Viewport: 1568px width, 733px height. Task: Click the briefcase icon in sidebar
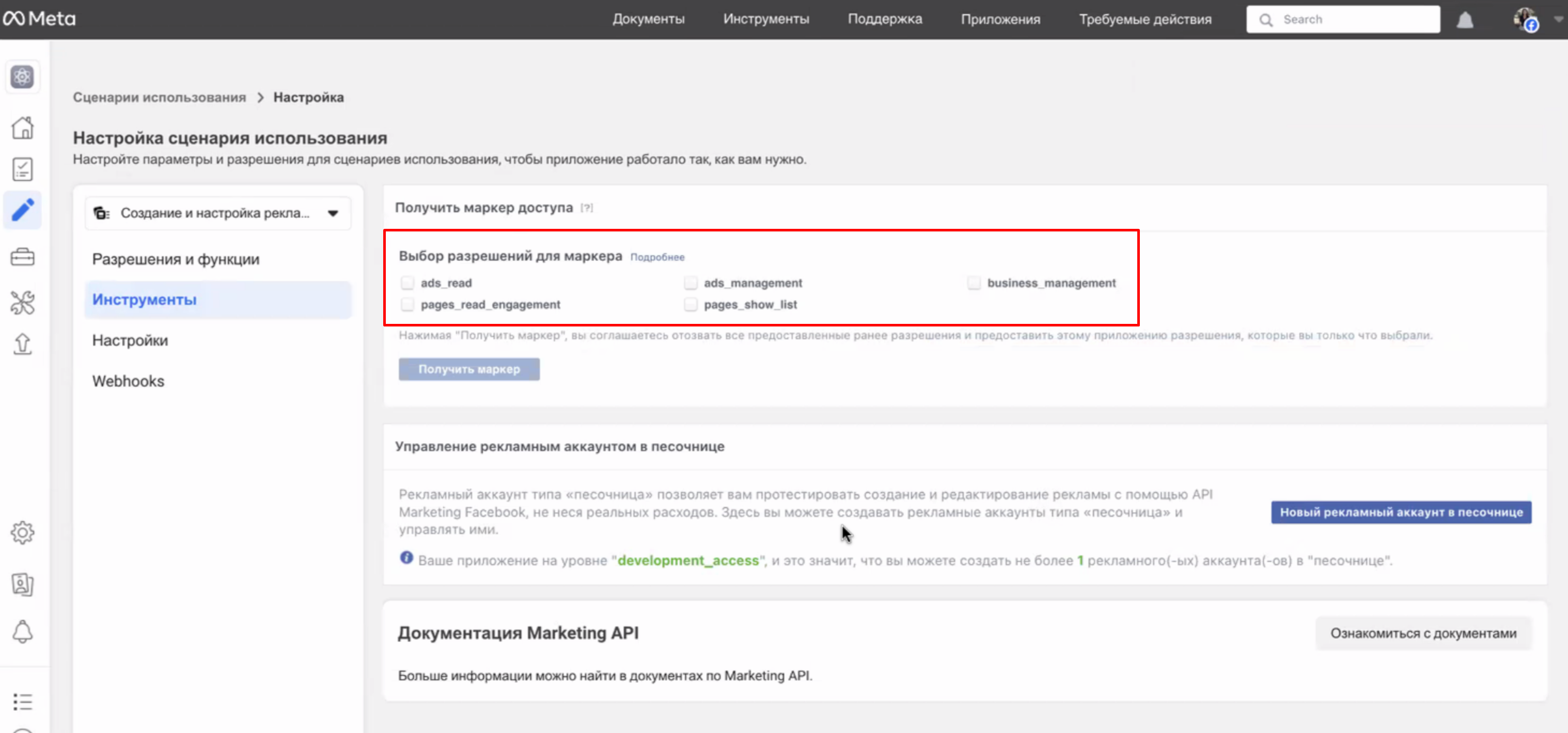23,257
